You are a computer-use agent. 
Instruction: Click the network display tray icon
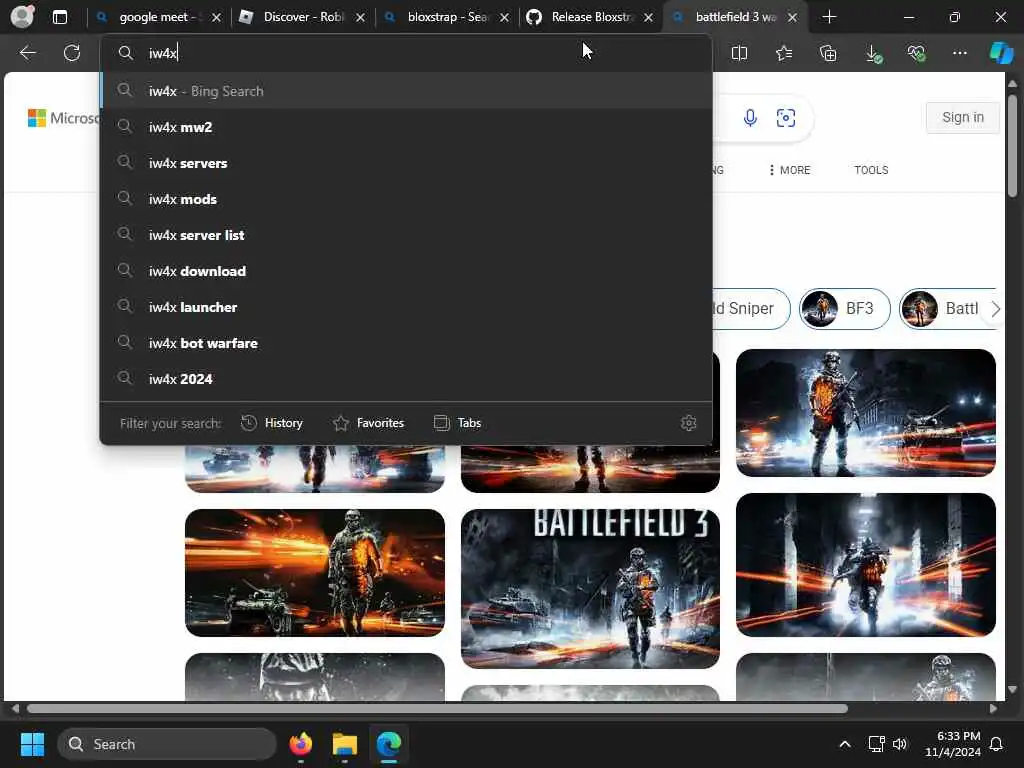coord(876,744)
